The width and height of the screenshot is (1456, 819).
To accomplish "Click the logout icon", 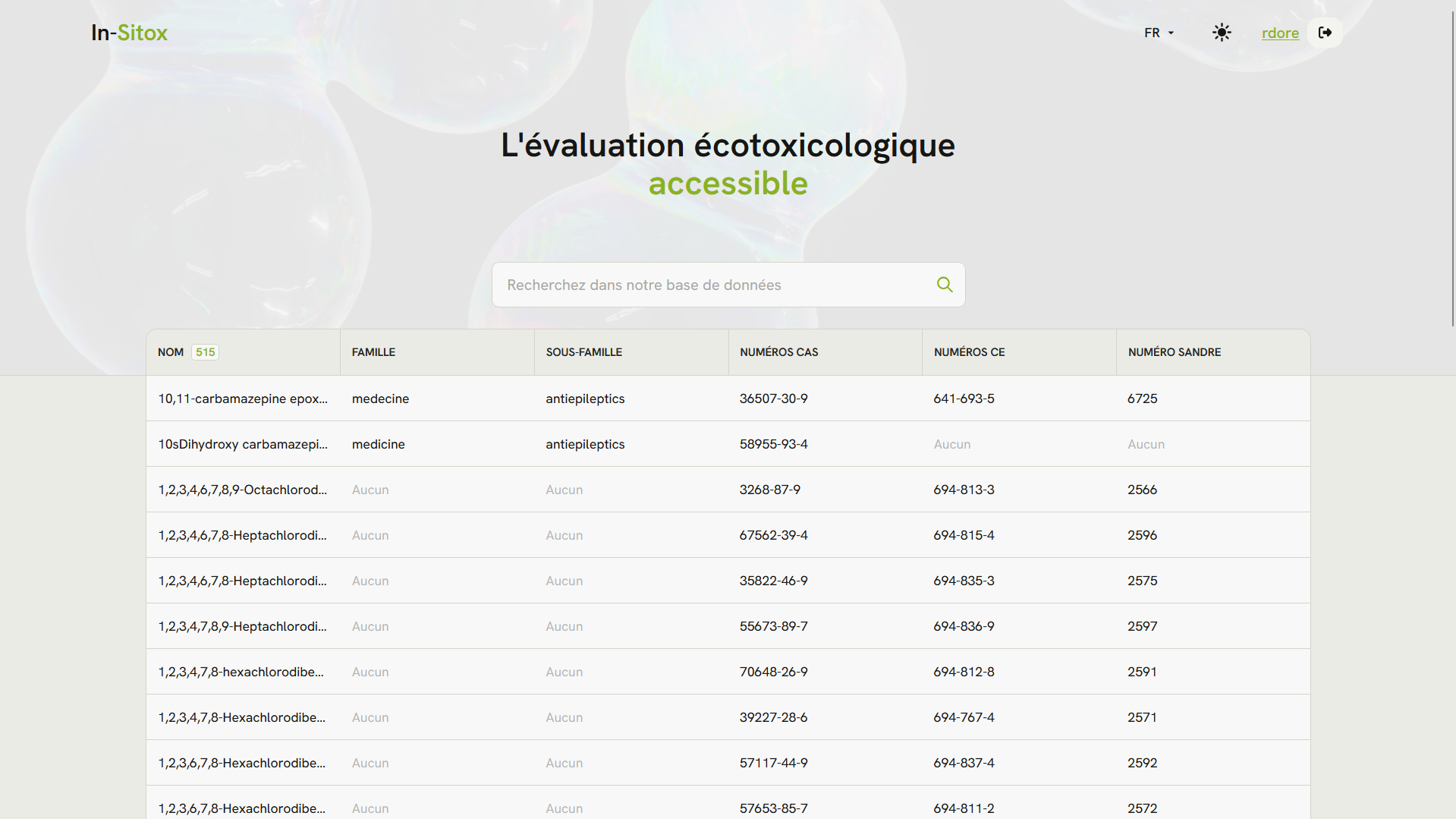I will click(1325, 33).
